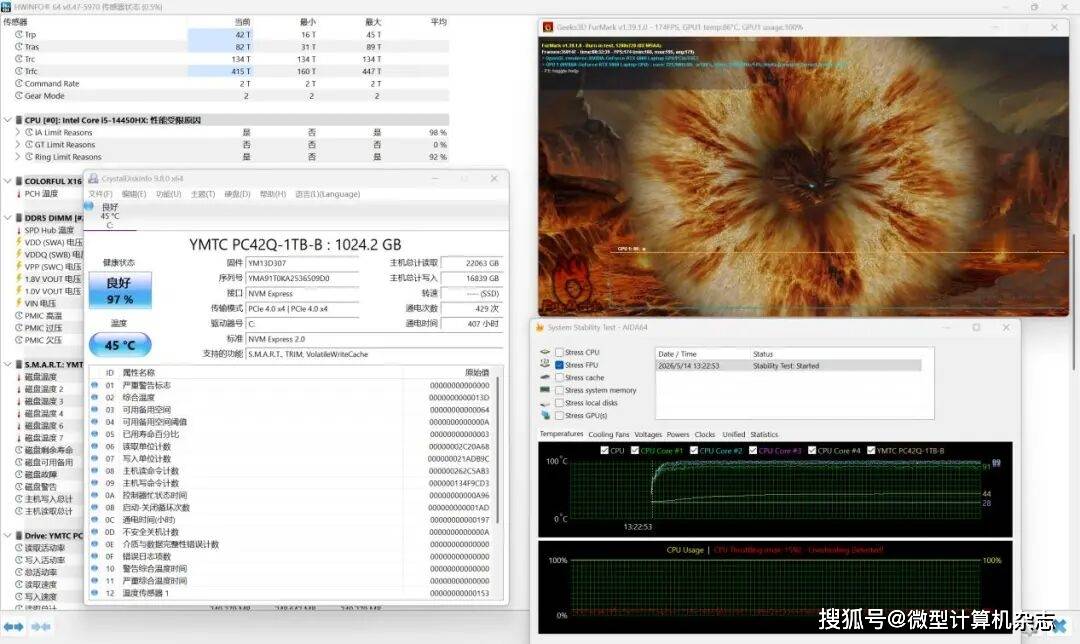Image resolution: width=1080 pixels, height=644 pixels.
Task: Click the 属性名称 column header
Action: click(138, 373)
